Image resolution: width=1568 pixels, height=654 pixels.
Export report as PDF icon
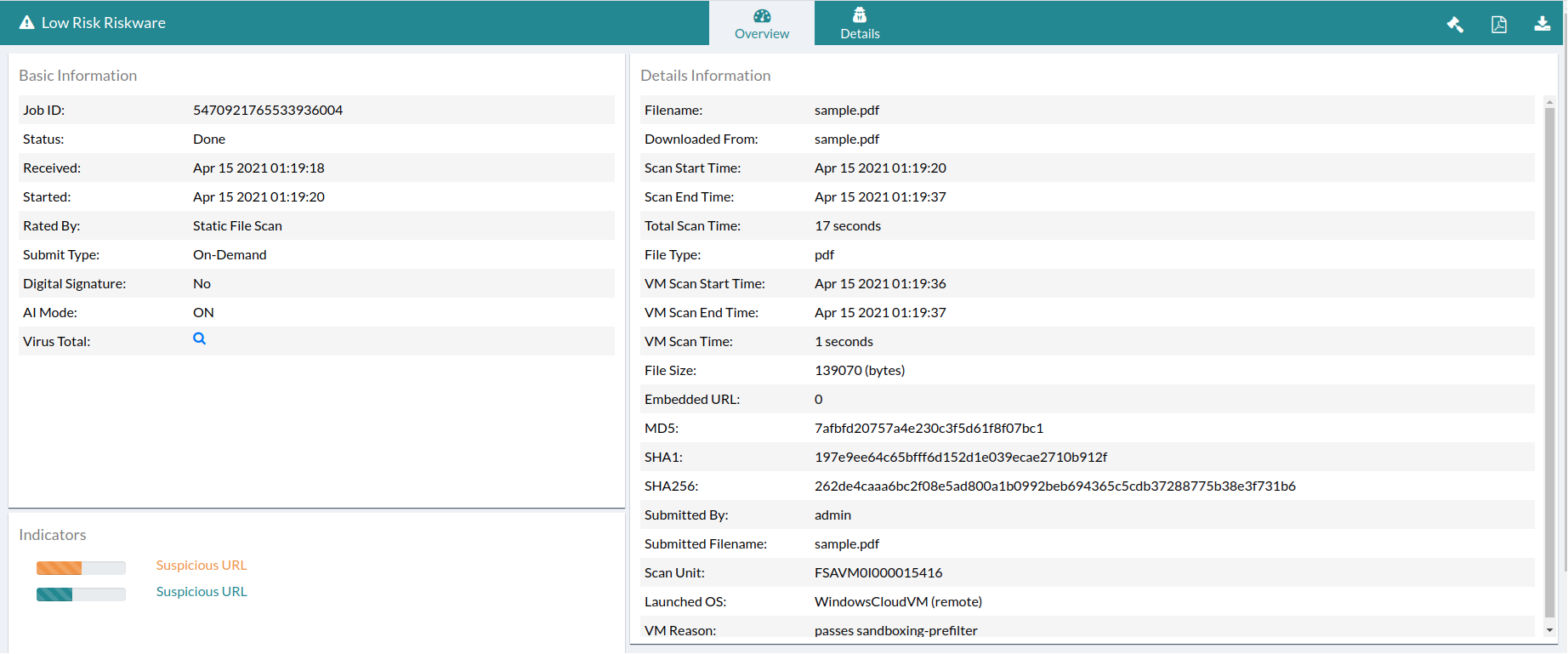(x=1499, y=25)
